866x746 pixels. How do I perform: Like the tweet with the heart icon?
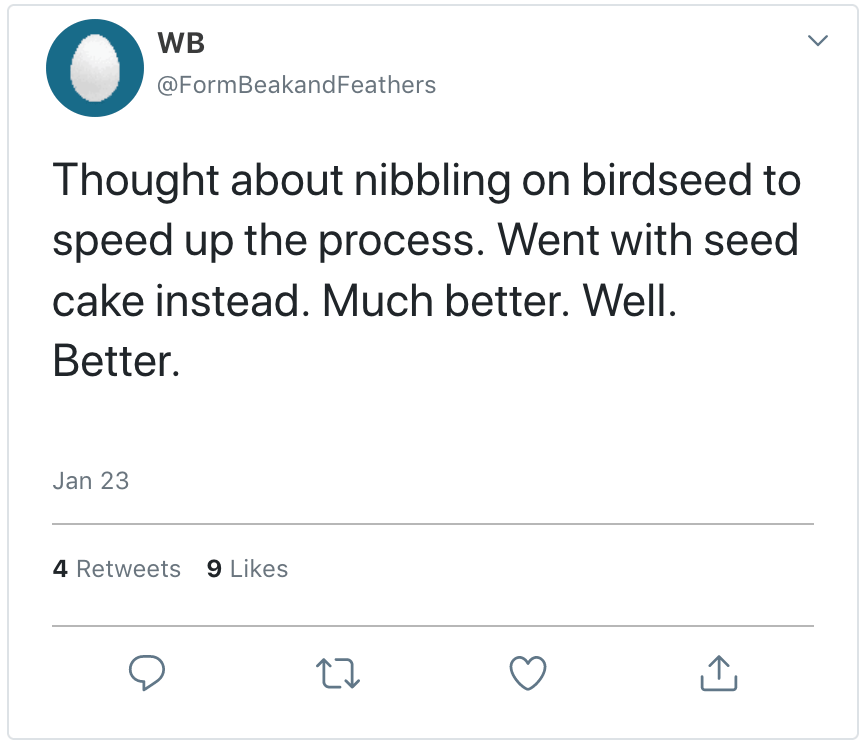[528, 673]
